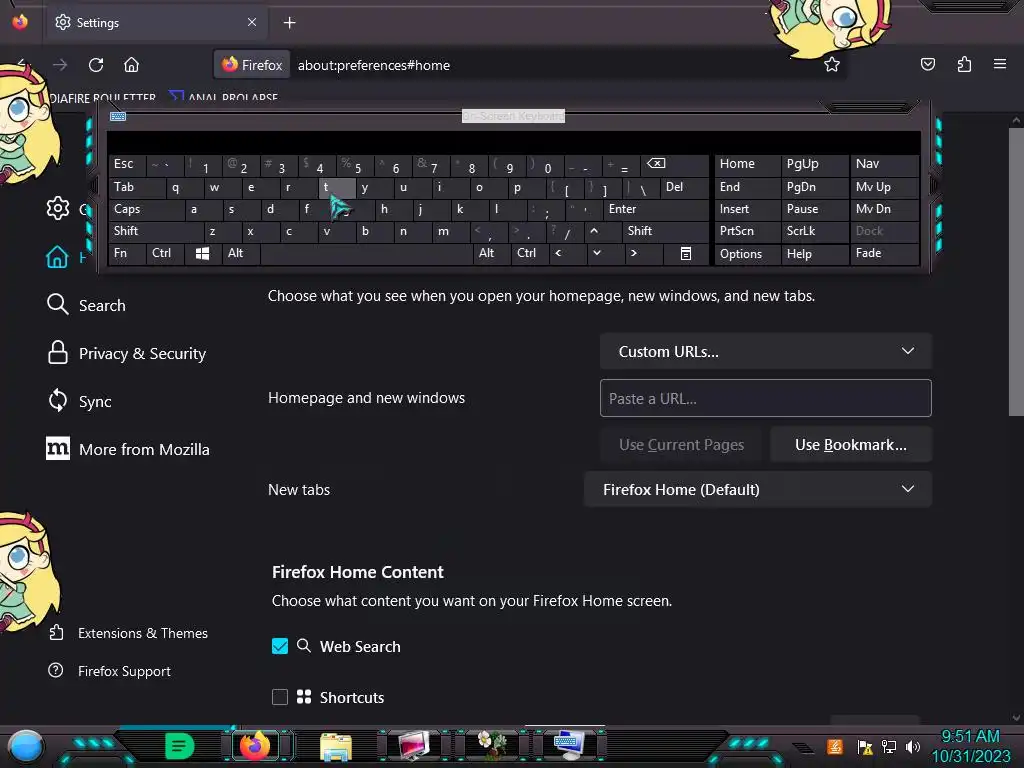Uncheck the Web Search checkbox
This screenshot has height=768, width=1024.
click(x=280, y=646)
